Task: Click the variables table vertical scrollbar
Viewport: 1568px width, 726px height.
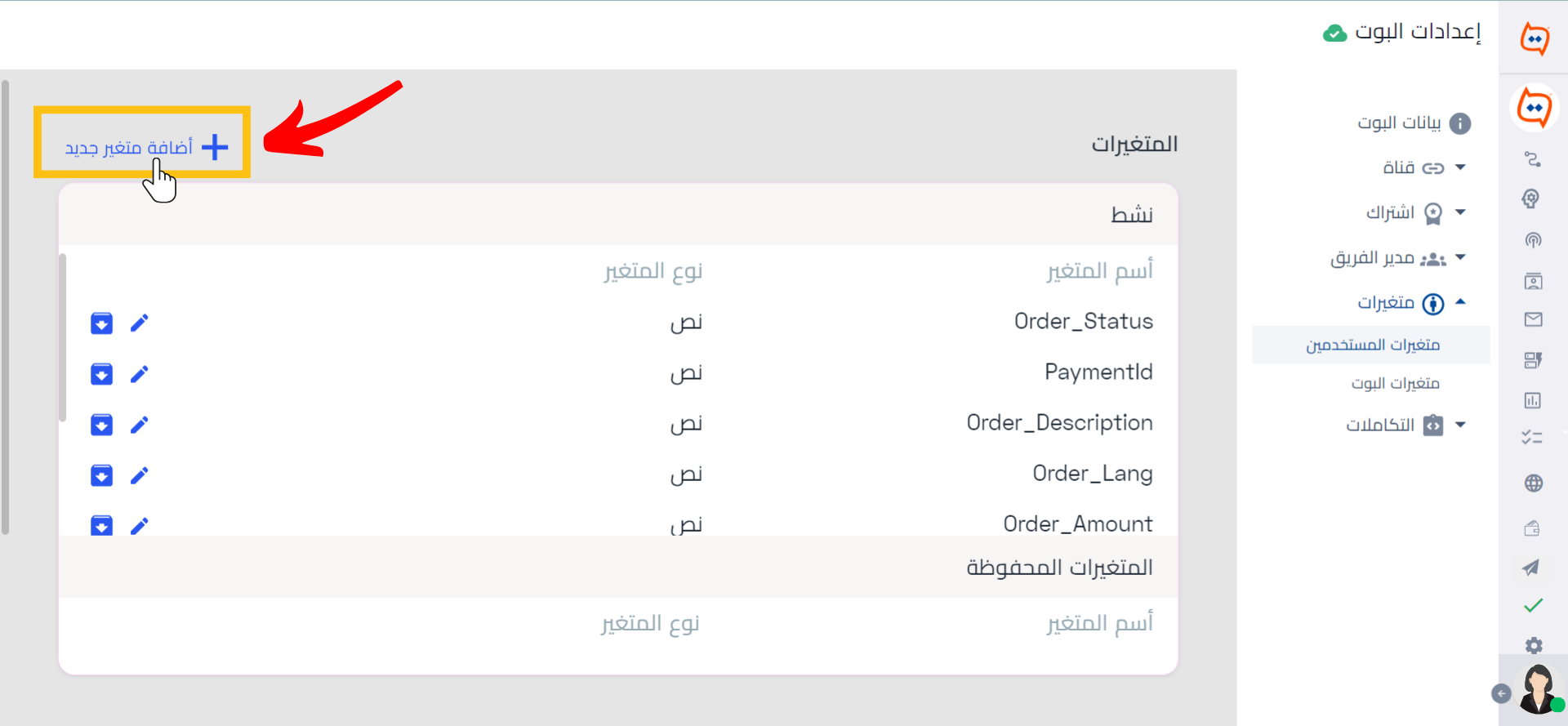Action: click(x=62, y=338)
